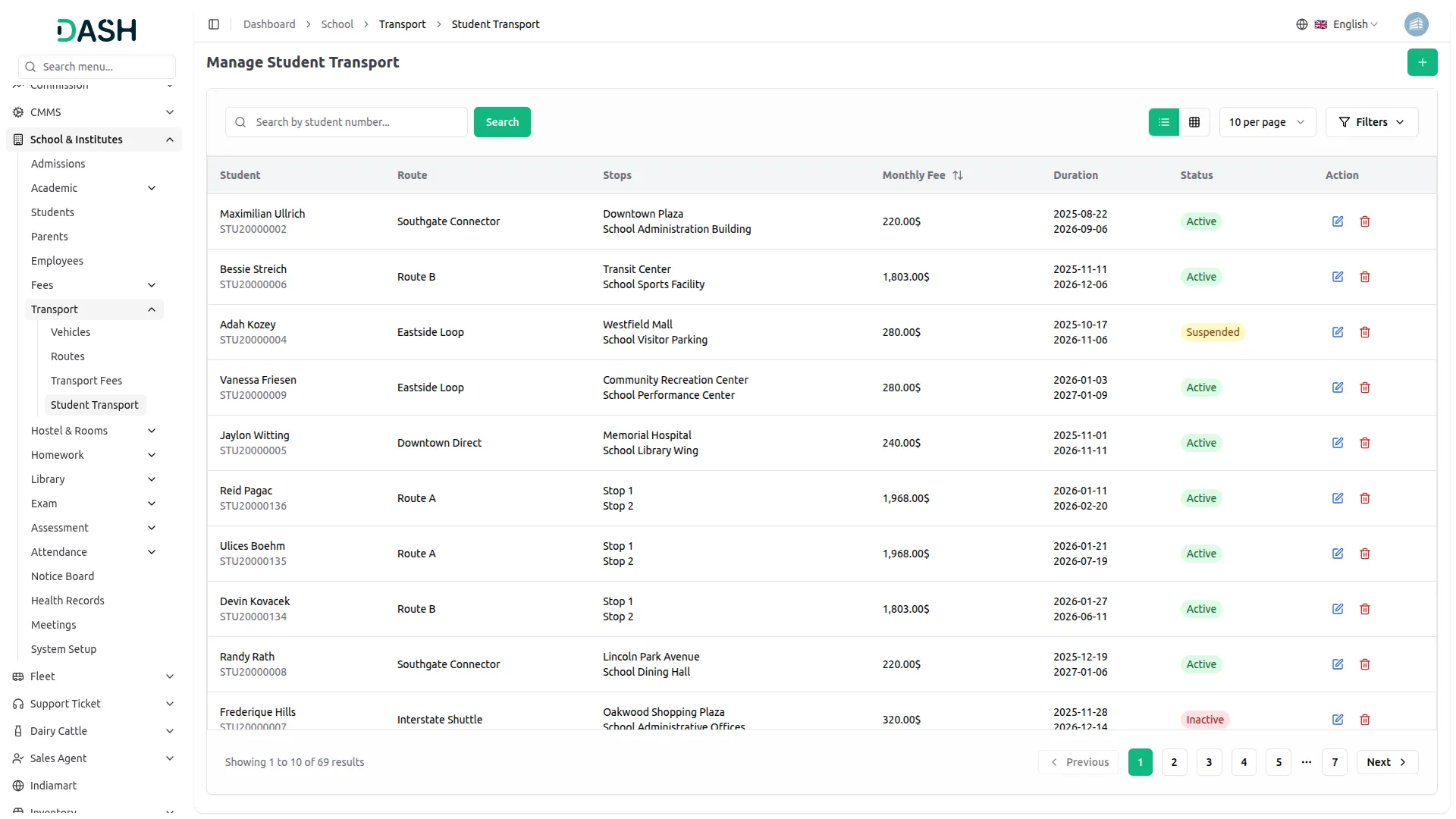The height and width of the screenshot is (819, 1456).
Task: Expand the Filters dropdown
Action: pyautogui.click(x=1371, y=122)
